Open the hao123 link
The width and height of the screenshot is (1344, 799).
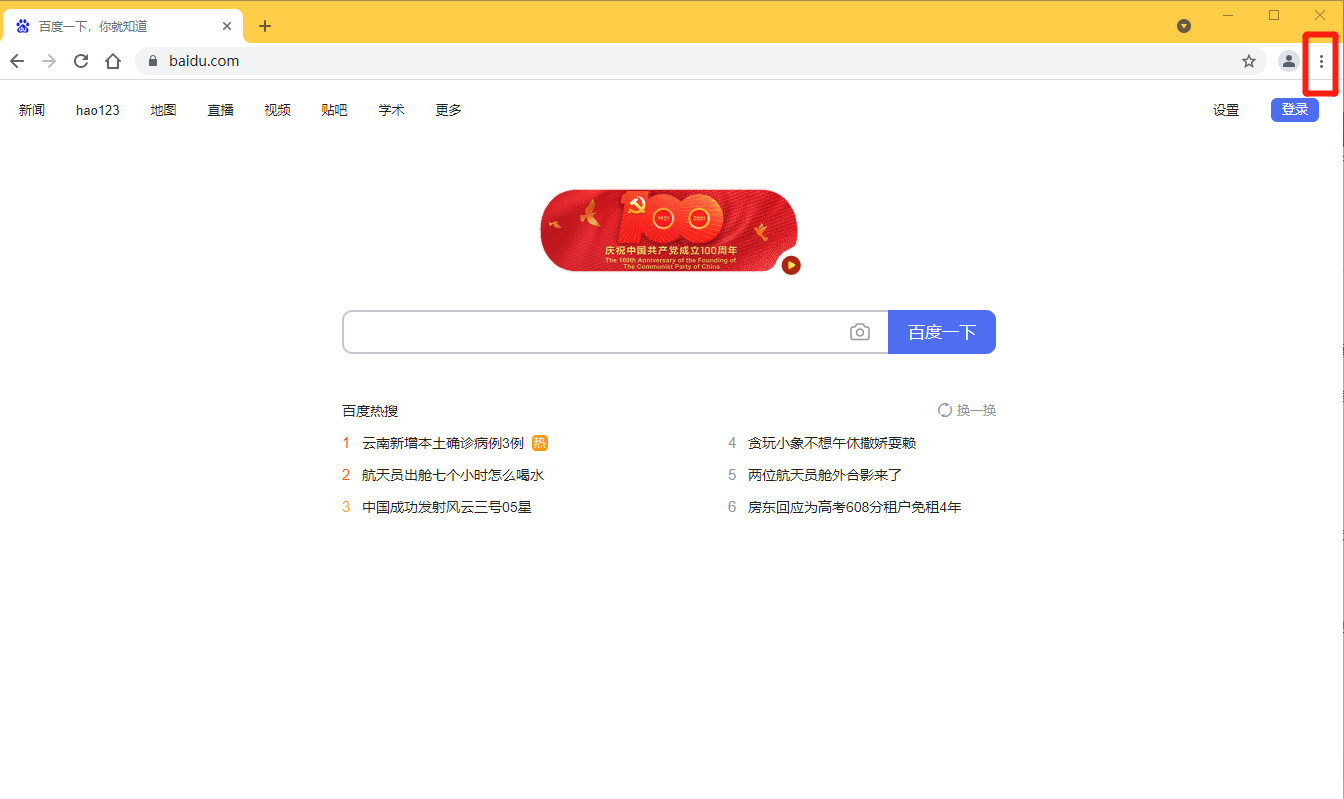(x=98, y=110)
